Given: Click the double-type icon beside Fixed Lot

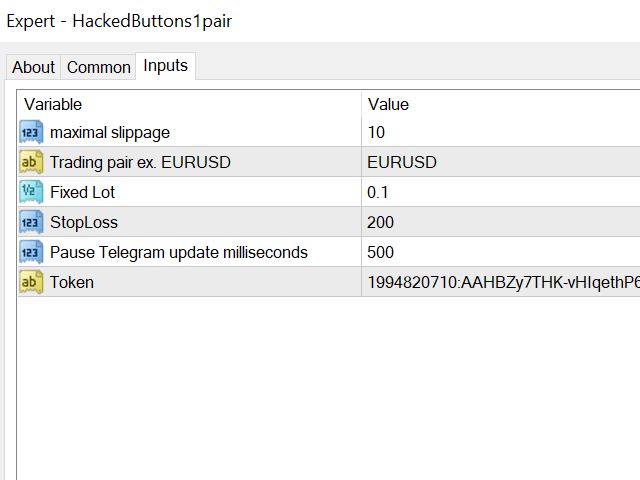Looking at the screenshot, I should point(31,192).
